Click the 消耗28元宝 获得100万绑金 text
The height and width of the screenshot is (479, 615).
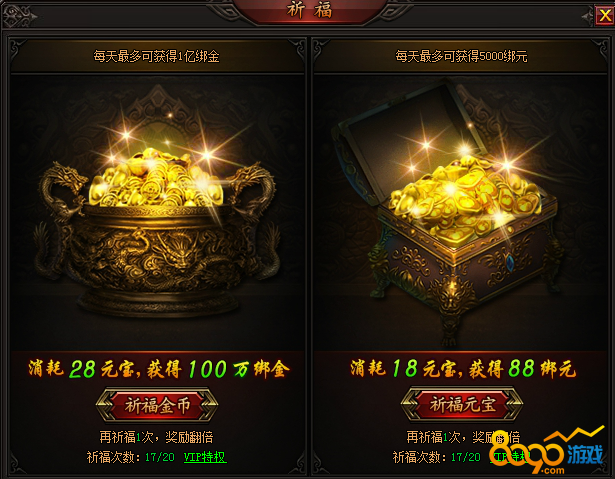coord(159,369)
